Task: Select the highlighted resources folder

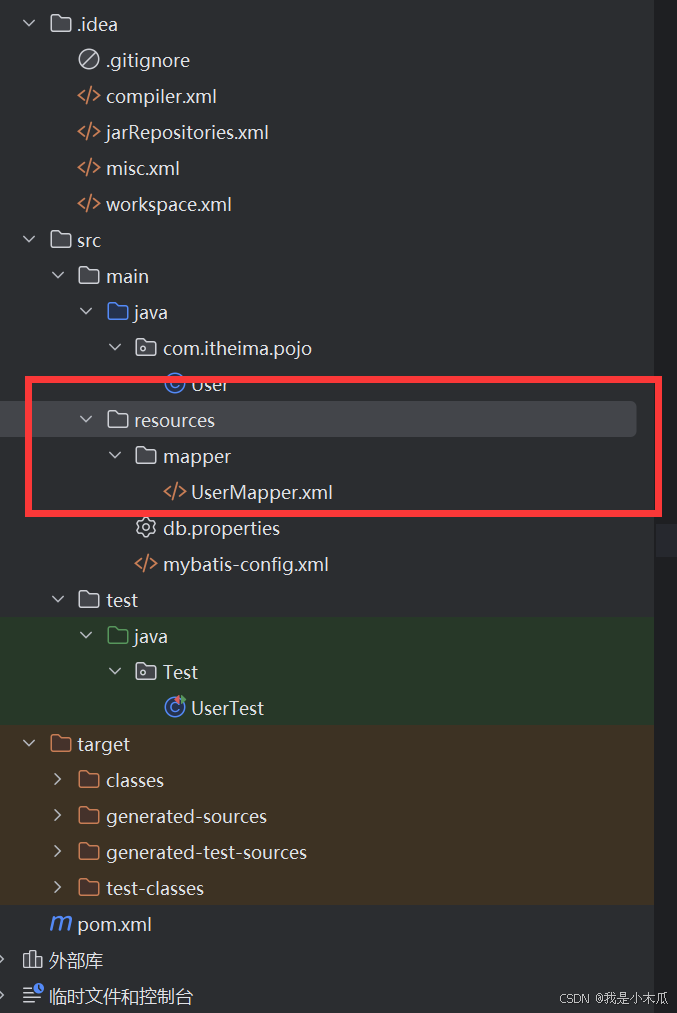Action: [x=175, y=420]
